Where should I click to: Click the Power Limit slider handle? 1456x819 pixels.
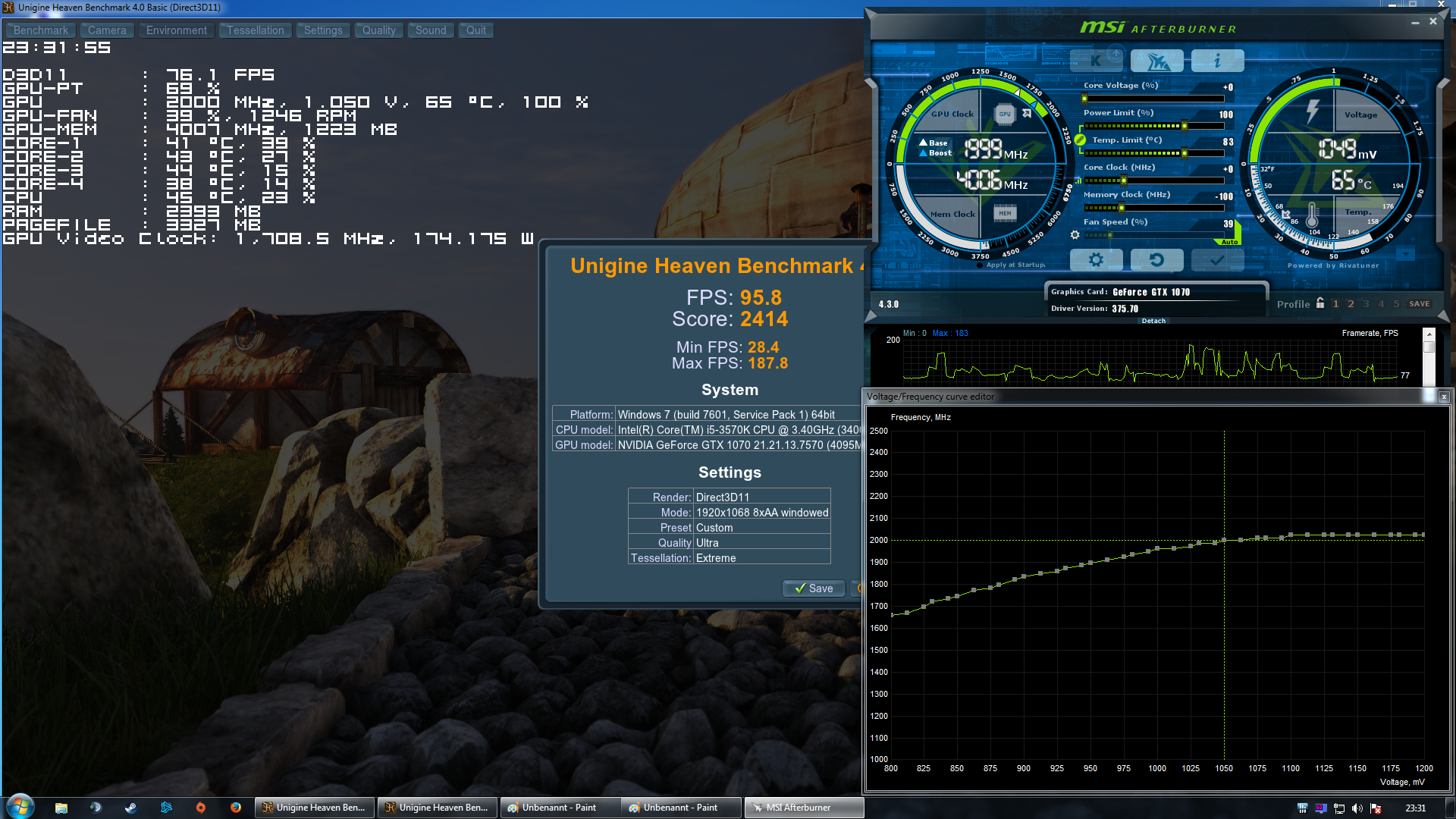[1185, 126]
